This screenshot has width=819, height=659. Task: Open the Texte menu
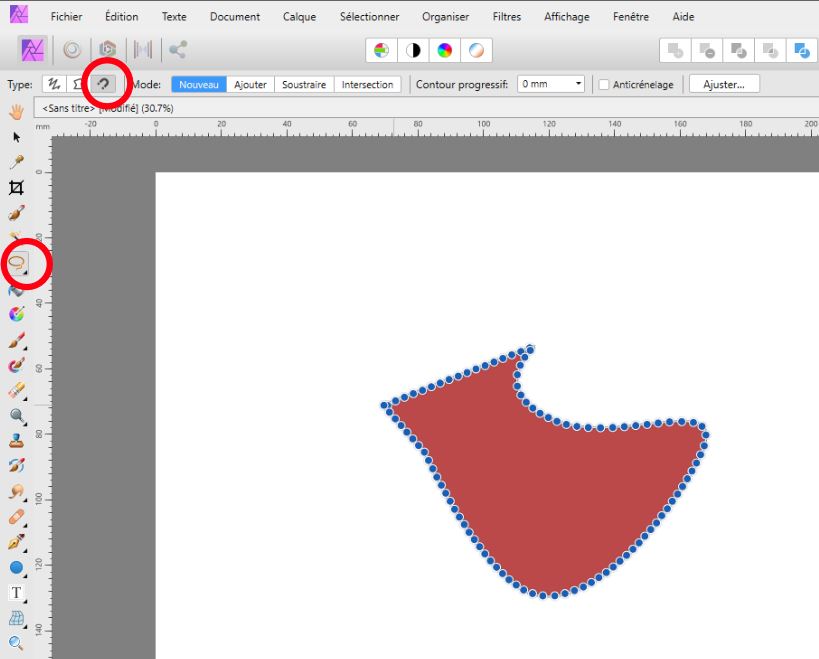tap(174, 17)
